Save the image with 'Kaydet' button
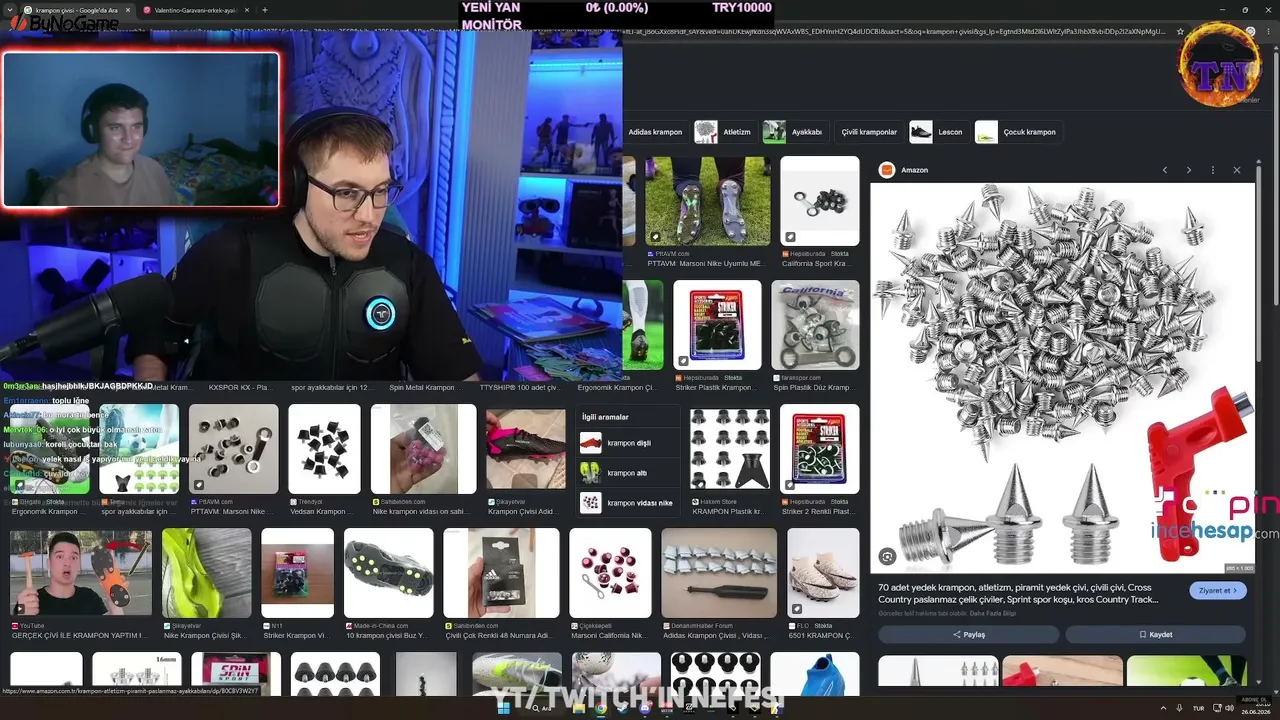Viewport: 1280px width, 720px height. click(x=1155, y=634)
